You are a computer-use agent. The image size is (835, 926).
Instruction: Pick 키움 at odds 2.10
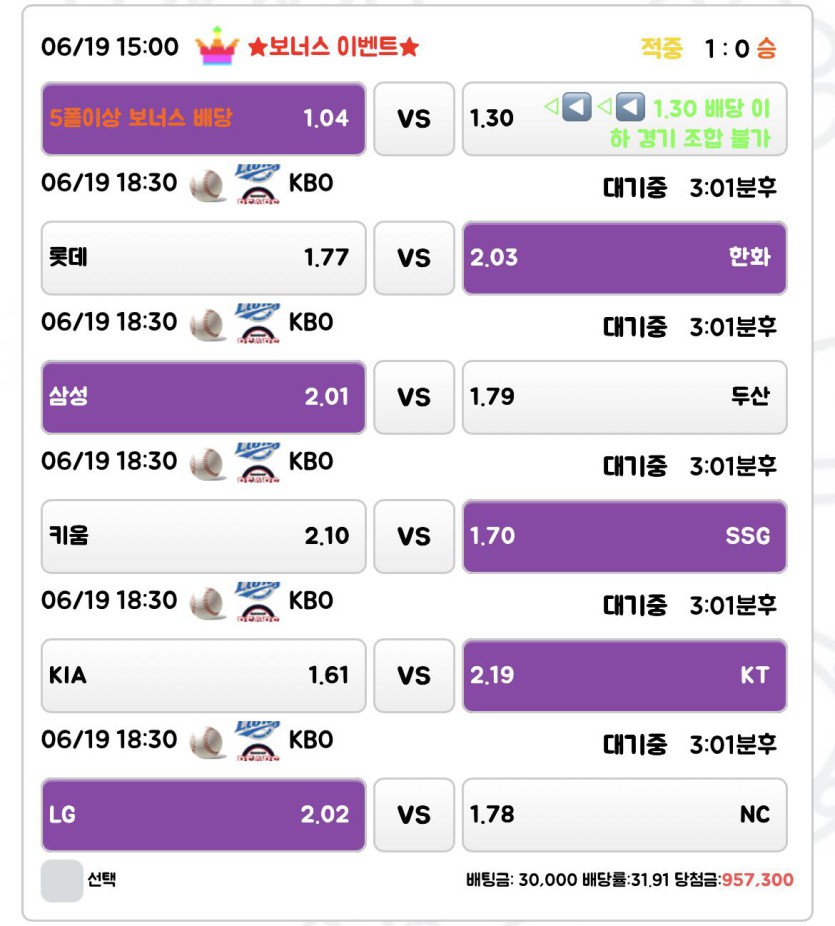click(204, 536)
